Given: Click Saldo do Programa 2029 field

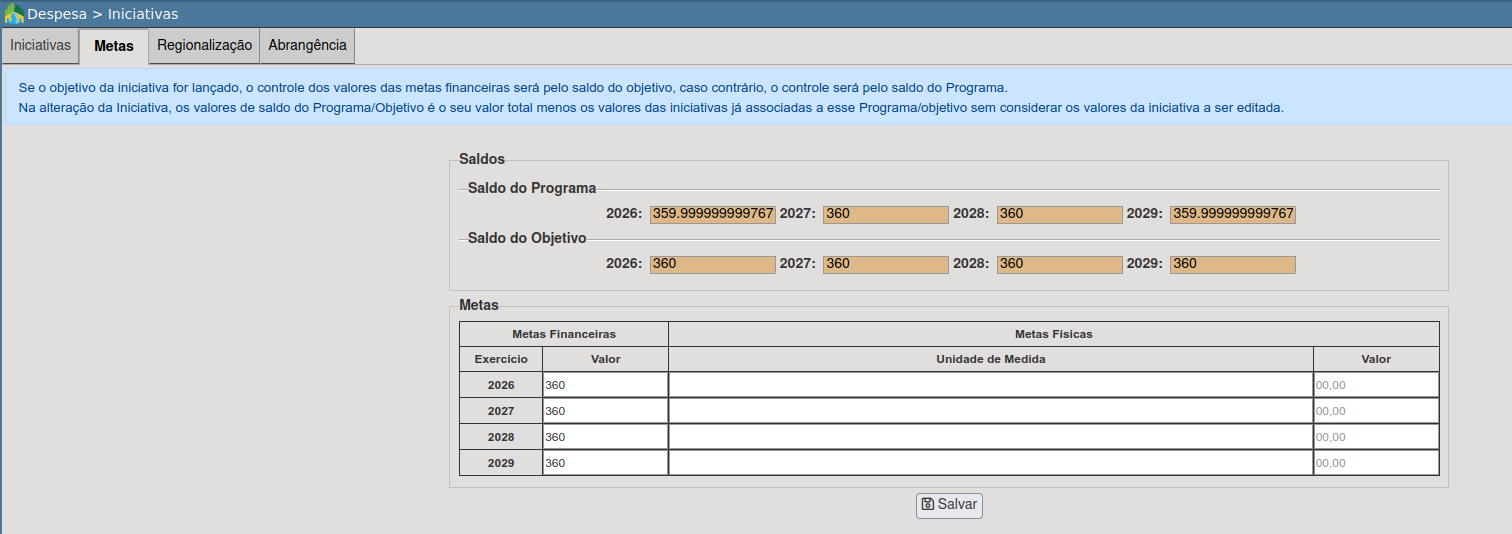Looking at the screenshot, I should [1232, 214].
